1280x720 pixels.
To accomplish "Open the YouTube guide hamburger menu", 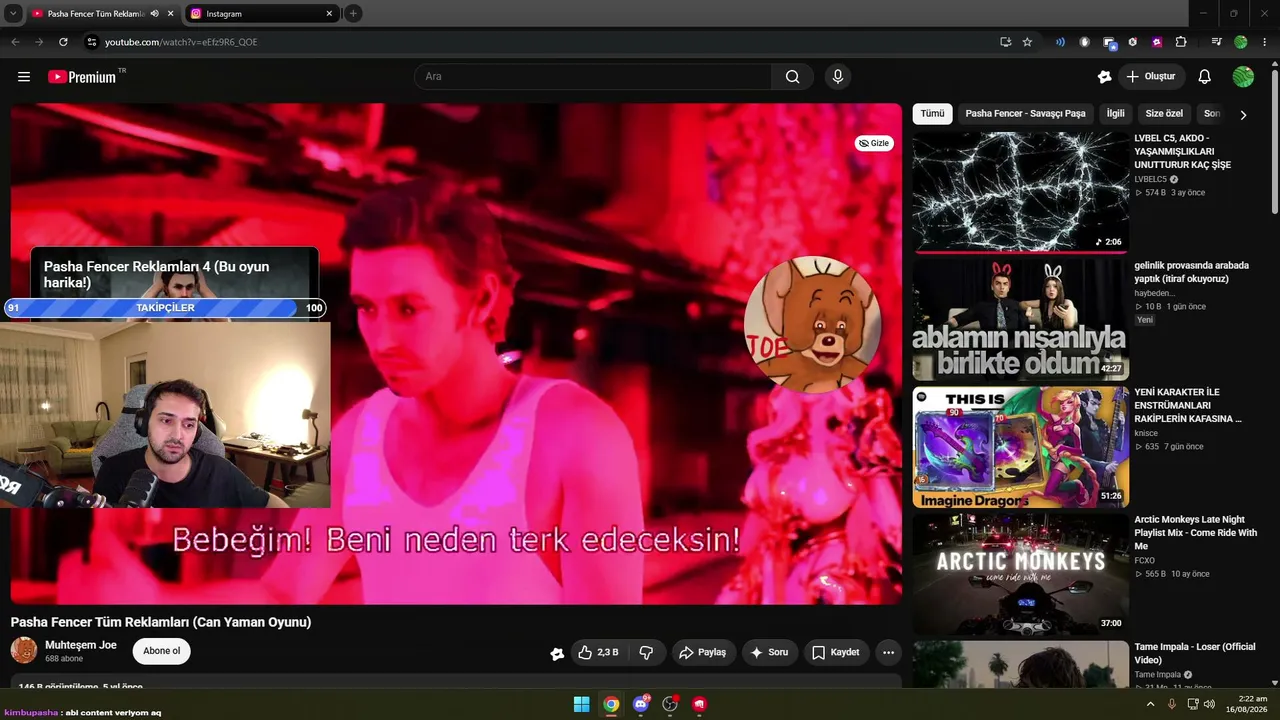I will click(x=24, y=77).
